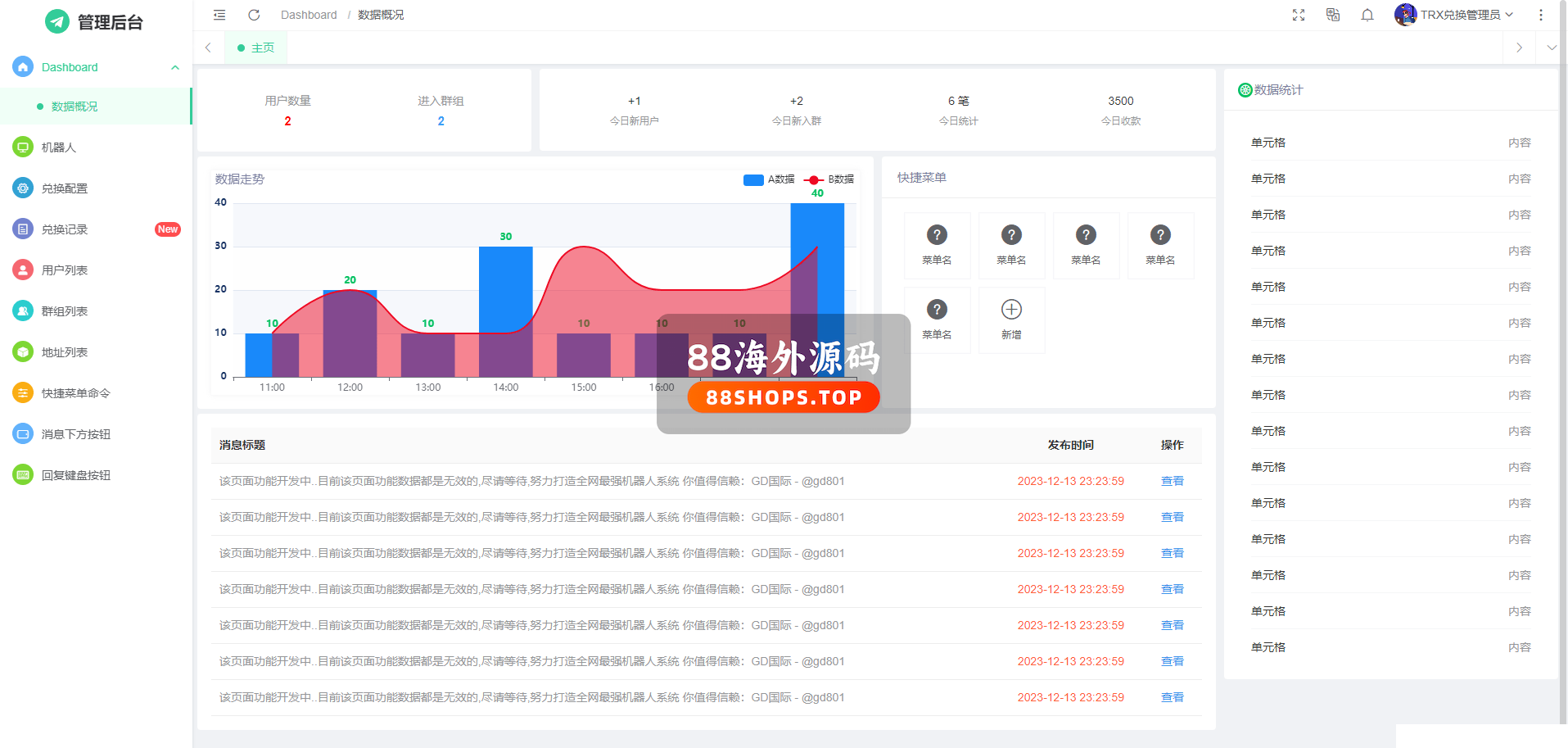
Task: Click 查看 link in first message row
Action: [1172, 481]
